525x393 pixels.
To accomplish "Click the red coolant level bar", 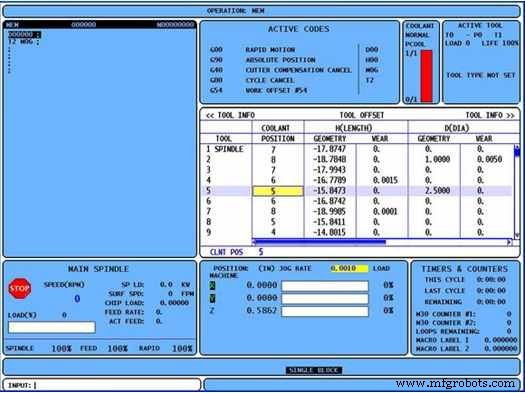I will (427, 76).
